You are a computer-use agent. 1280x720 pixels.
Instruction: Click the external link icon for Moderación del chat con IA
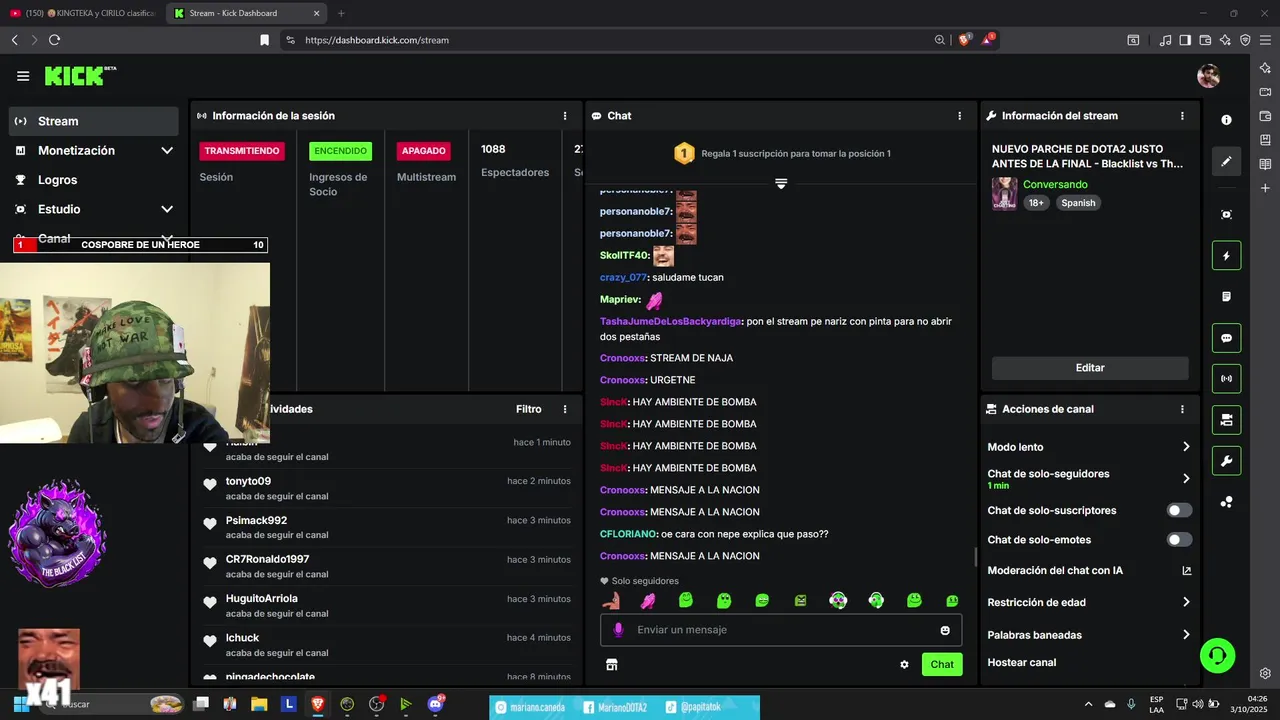tap(1187, 571)
